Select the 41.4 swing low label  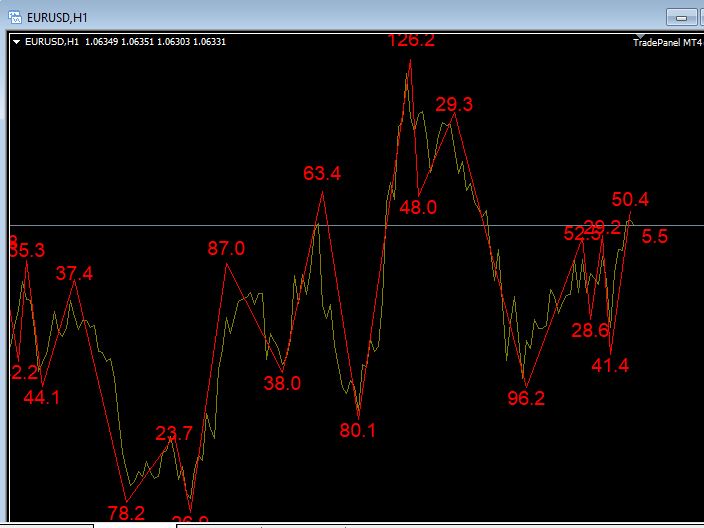click(x=610, y=365)
